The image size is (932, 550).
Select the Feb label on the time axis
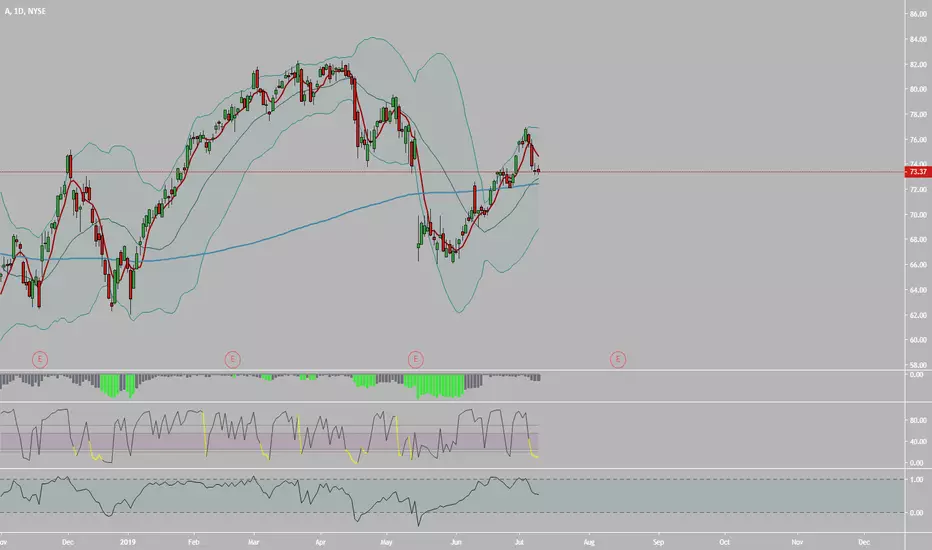point(193,542)
